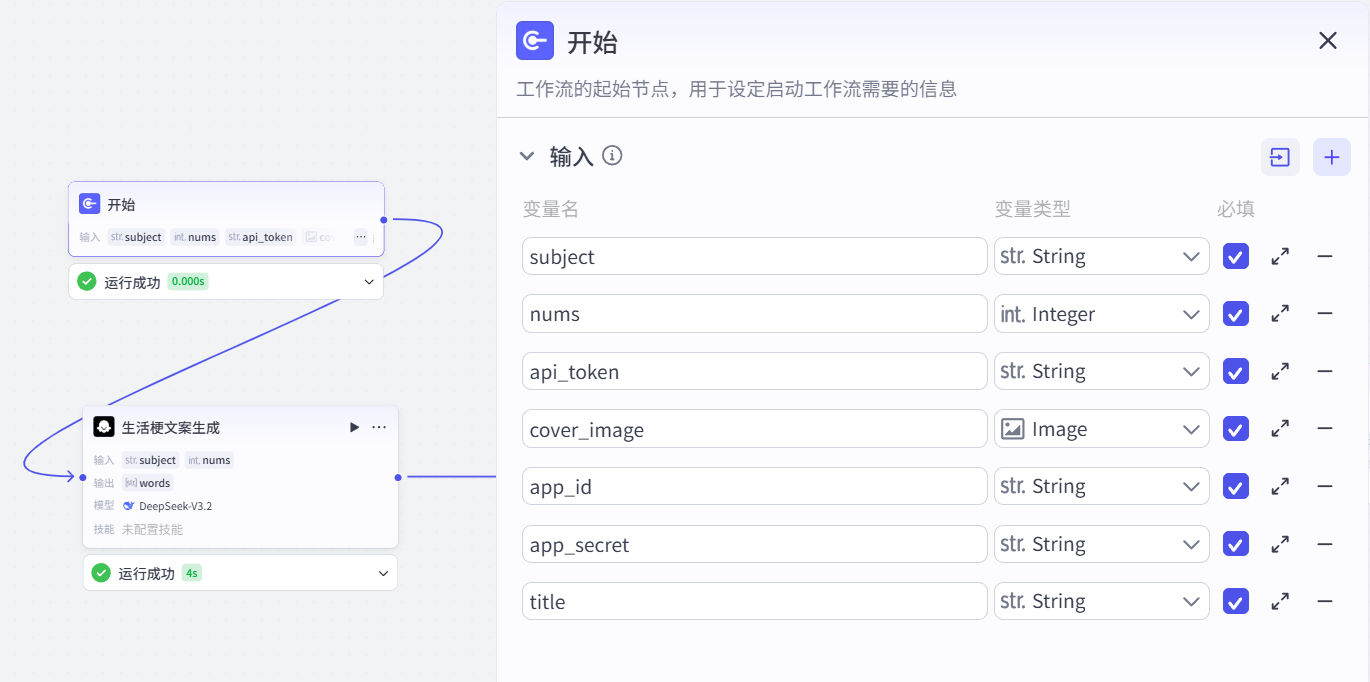
Task: Click the words output tag on node
Action: tap(147, 483)
